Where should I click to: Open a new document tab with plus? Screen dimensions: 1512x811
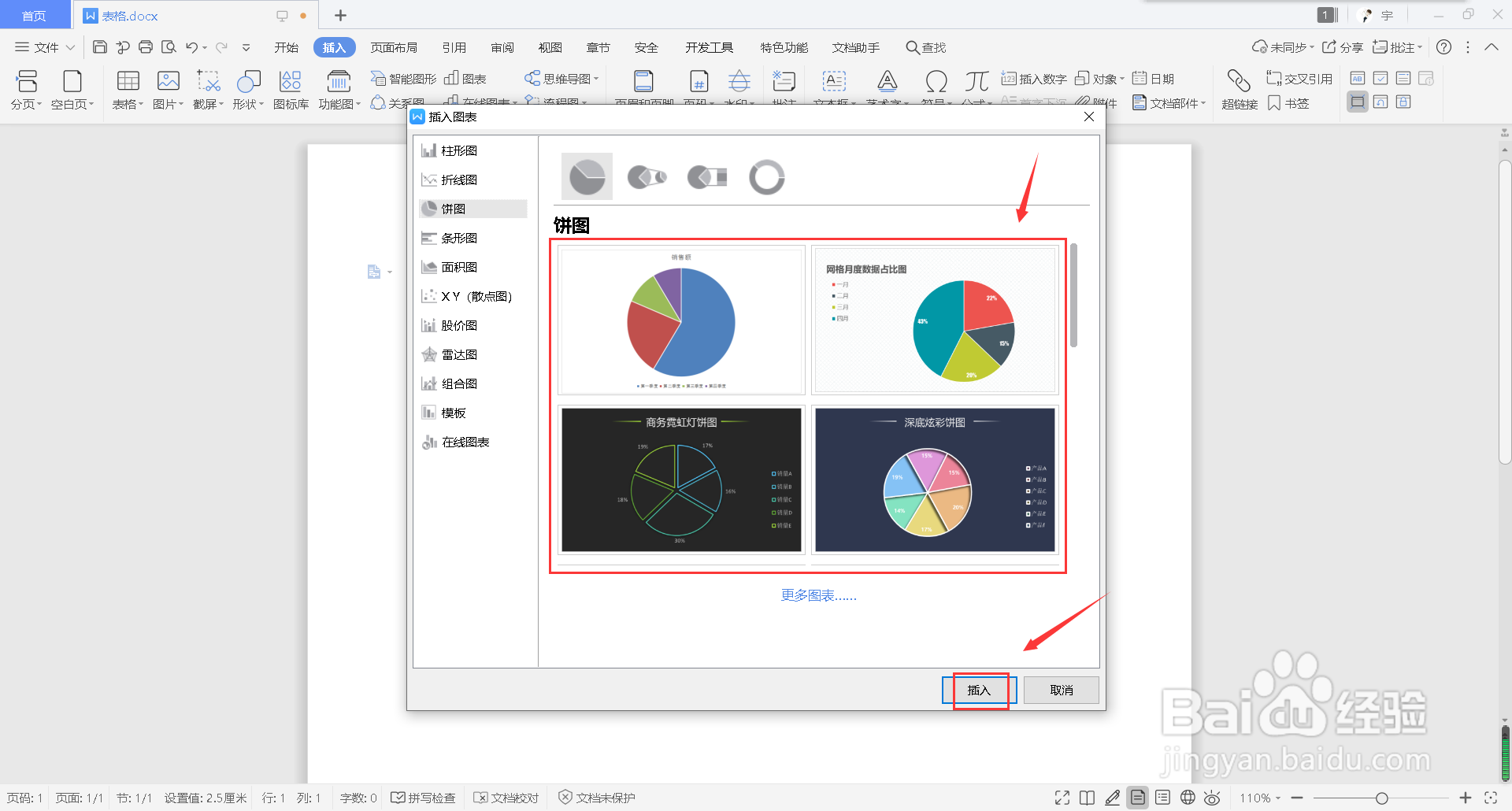[340, 15]
